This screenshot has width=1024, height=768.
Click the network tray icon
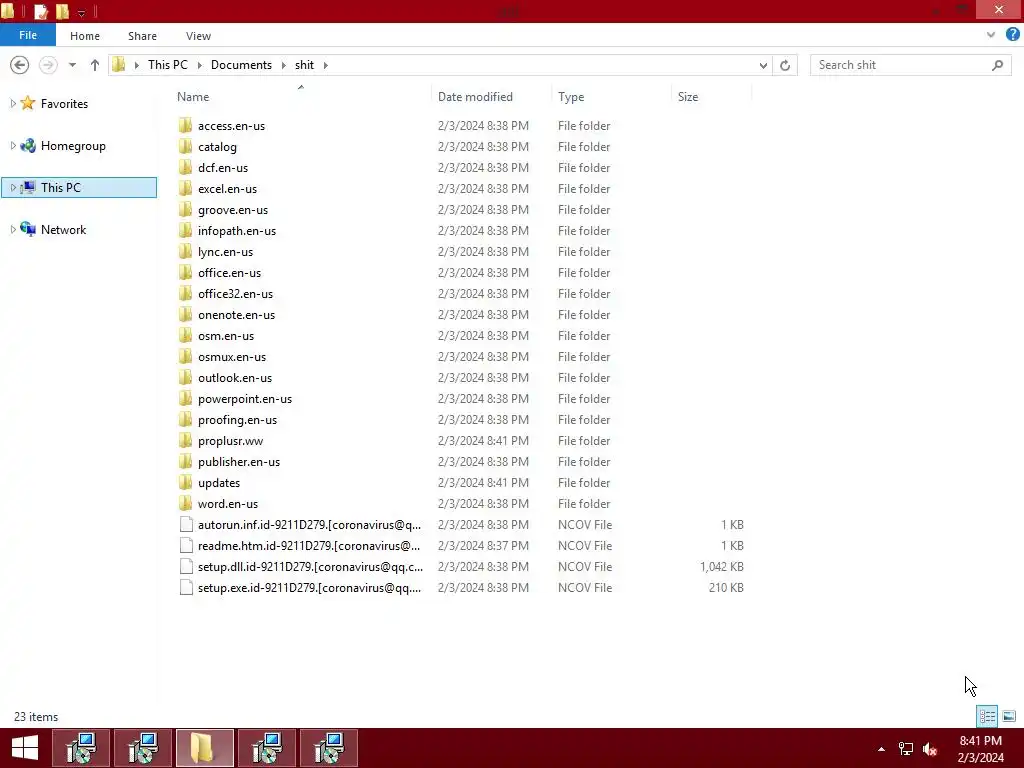[x=906, y=749]
